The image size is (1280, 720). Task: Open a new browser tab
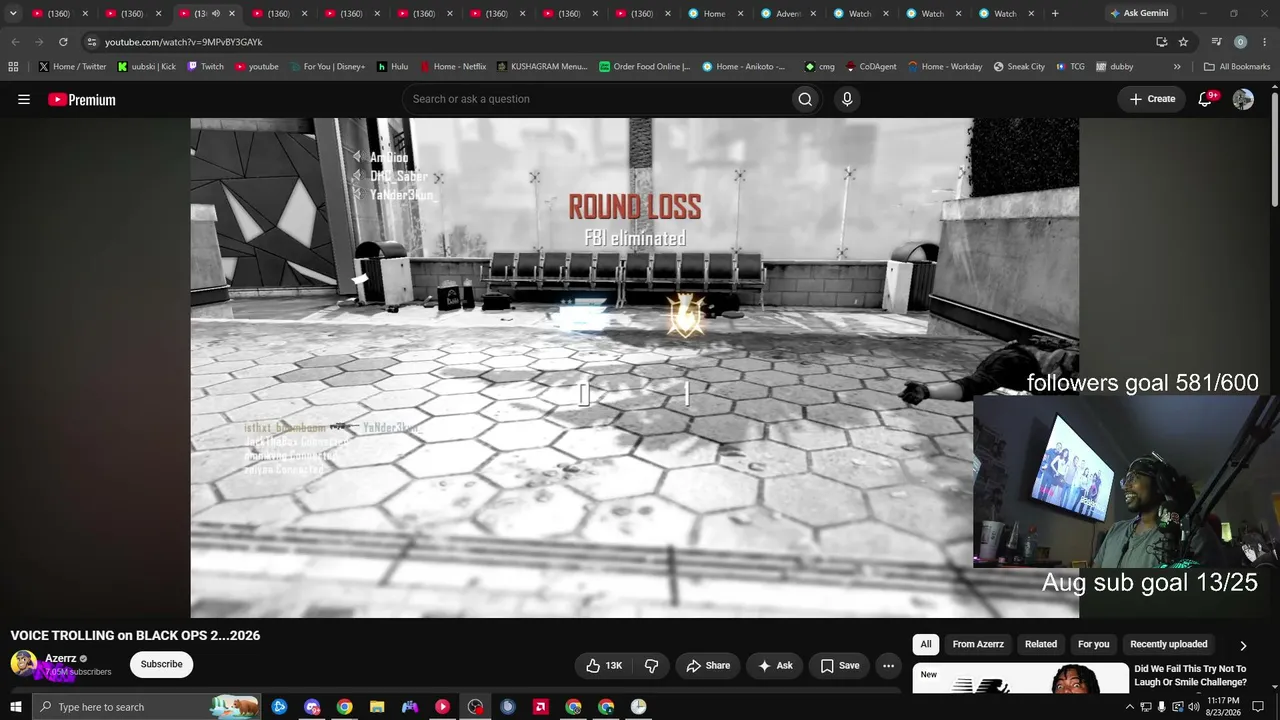(x=1055, y=14)
